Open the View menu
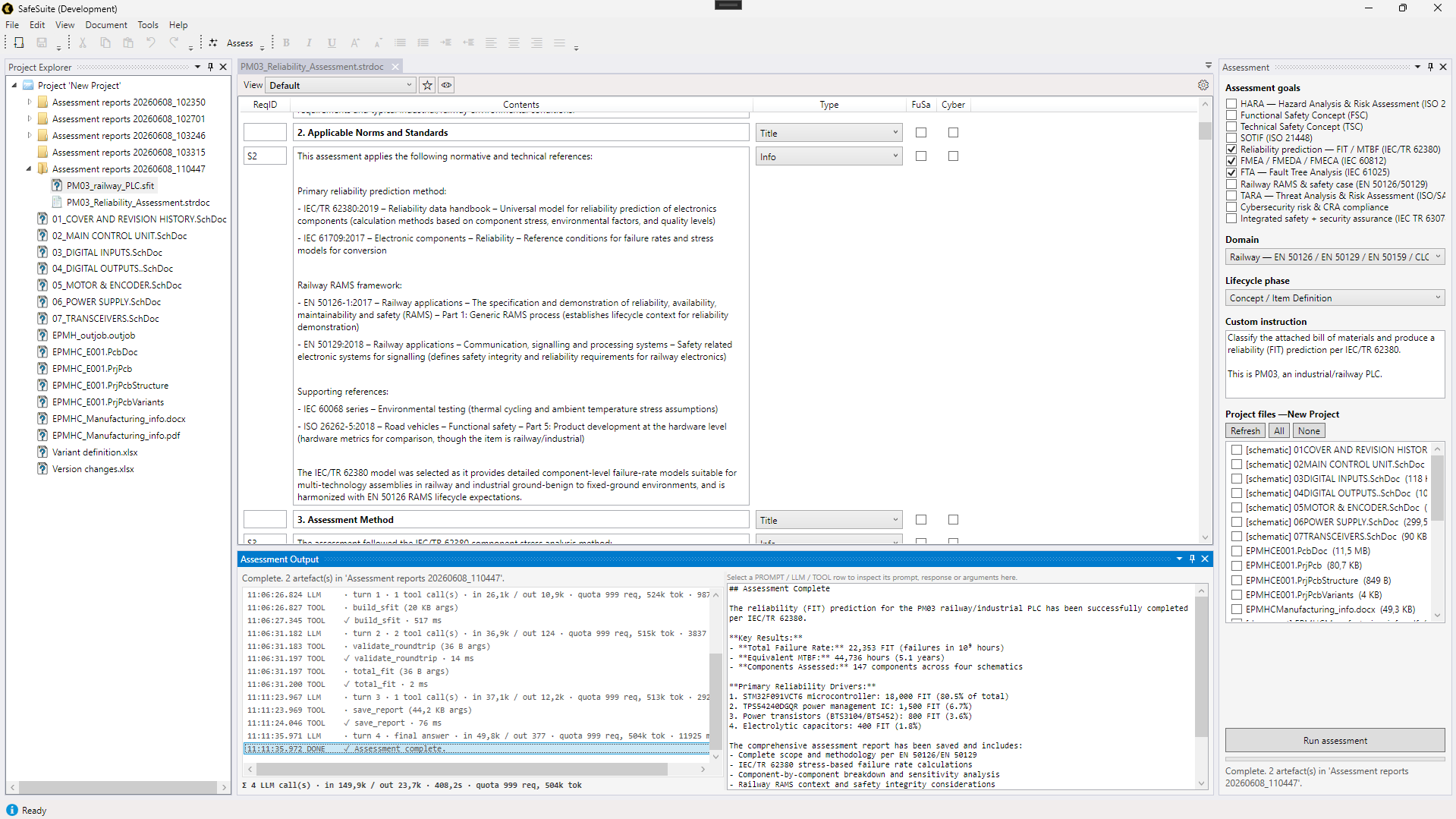The height and width of the screenshot is (819, 1456). coord(65,25)
